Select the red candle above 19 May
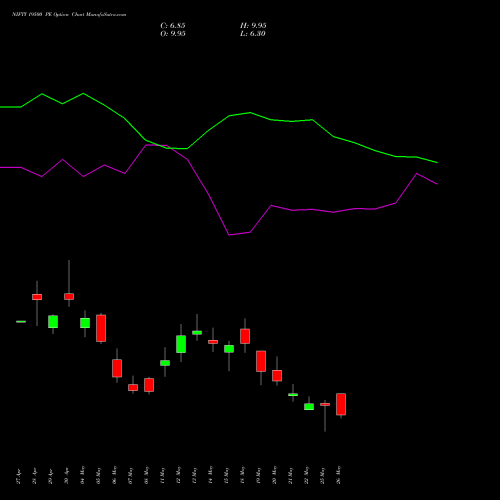The height and width of the screenshot is (500, 500). coord(261,361)
